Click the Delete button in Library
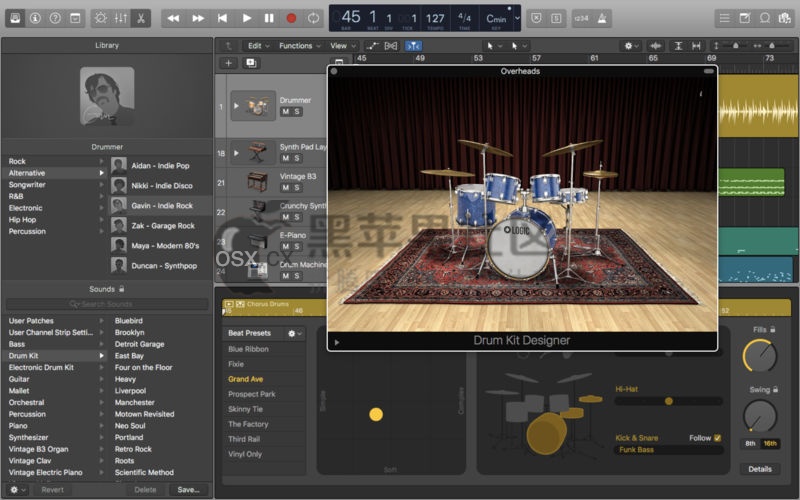This screenshot has width=800, height=500. (145, 490)
